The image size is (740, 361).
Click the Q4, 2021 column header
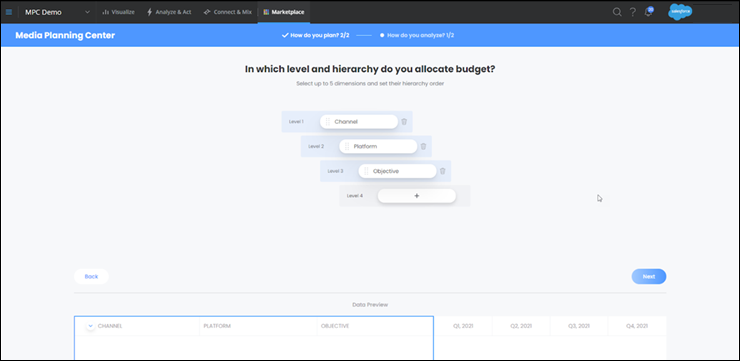[637, 326]
